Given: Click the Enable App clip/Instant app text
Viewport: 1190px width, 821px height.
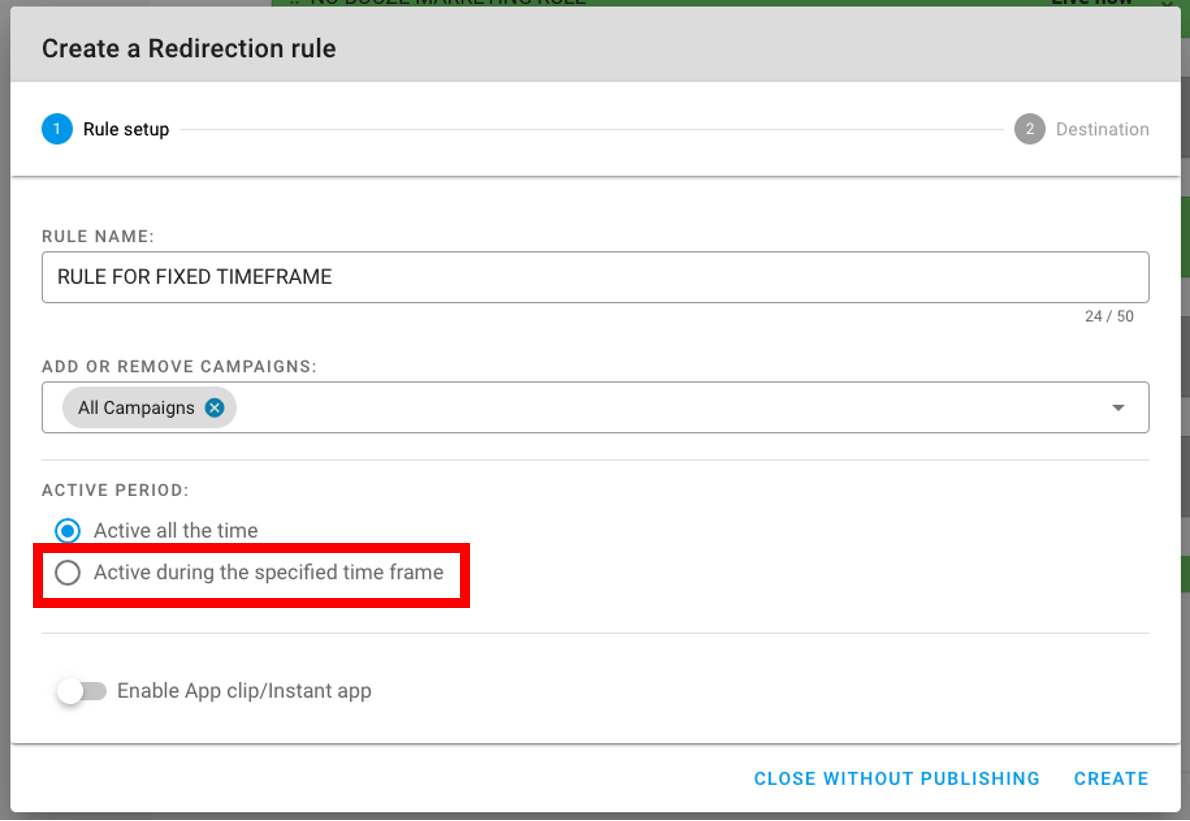Looking at the screenshot, I should 244,691.
